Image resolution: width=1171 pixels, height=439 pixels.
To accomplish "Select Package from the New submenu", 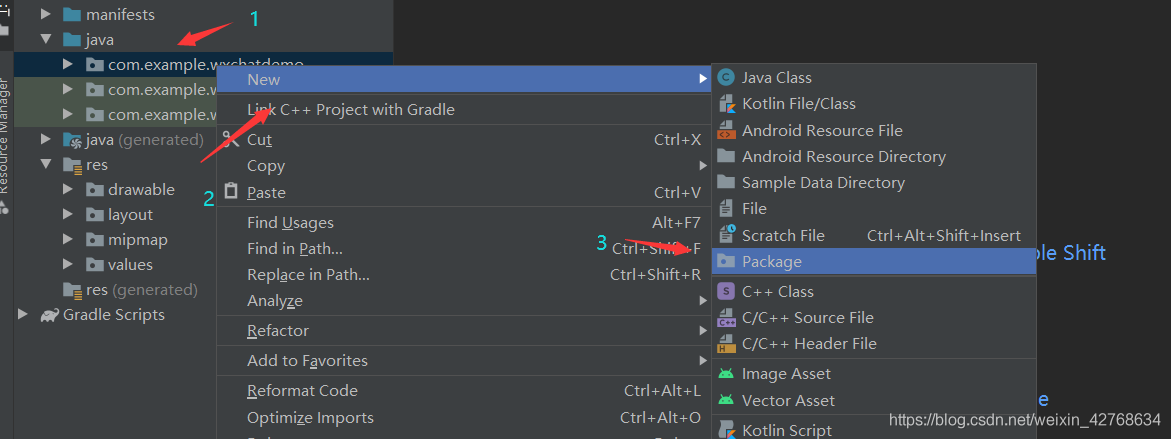I will 772,262.
